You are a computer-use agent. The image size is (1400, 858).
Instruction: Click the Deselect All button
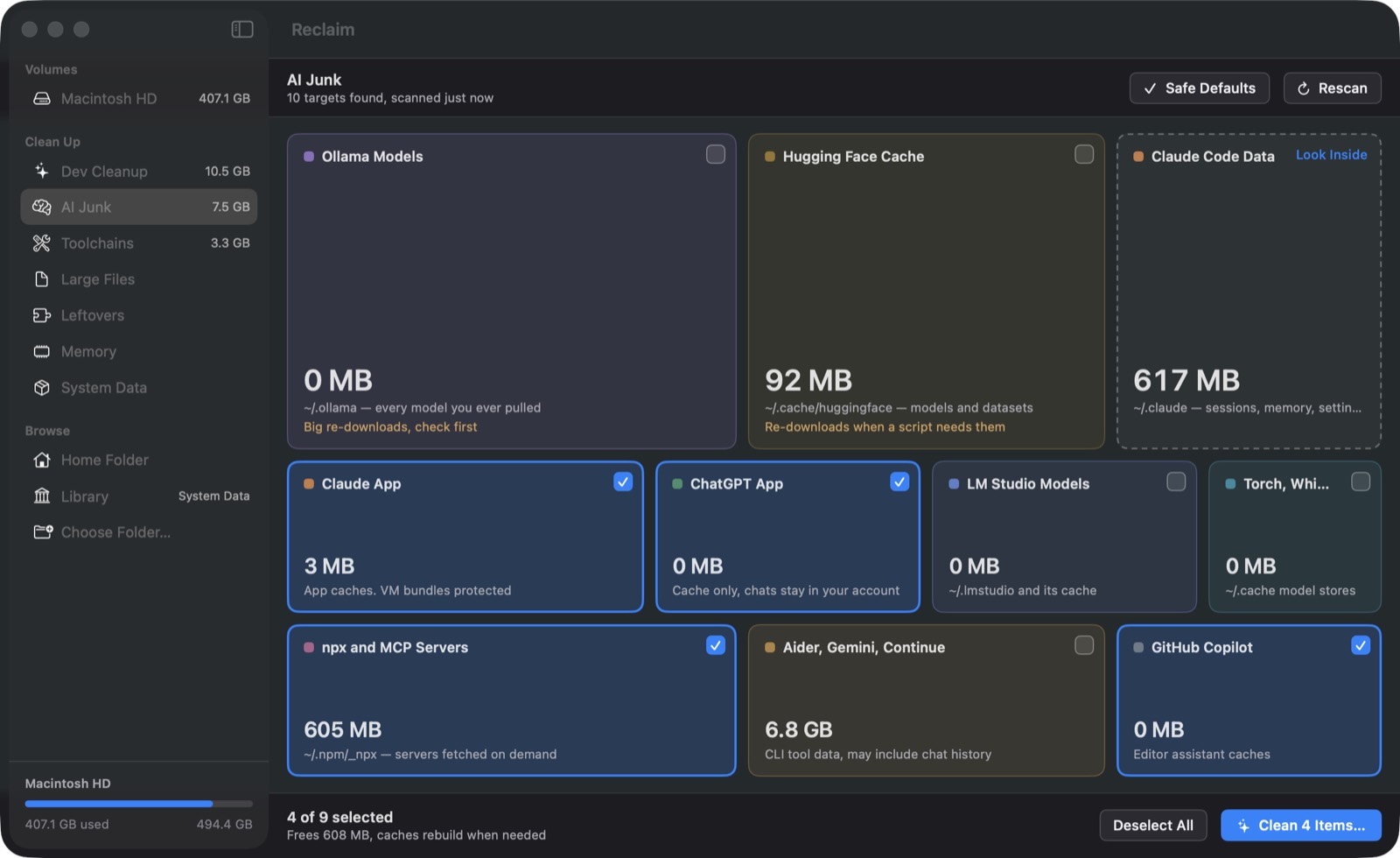1153,826
